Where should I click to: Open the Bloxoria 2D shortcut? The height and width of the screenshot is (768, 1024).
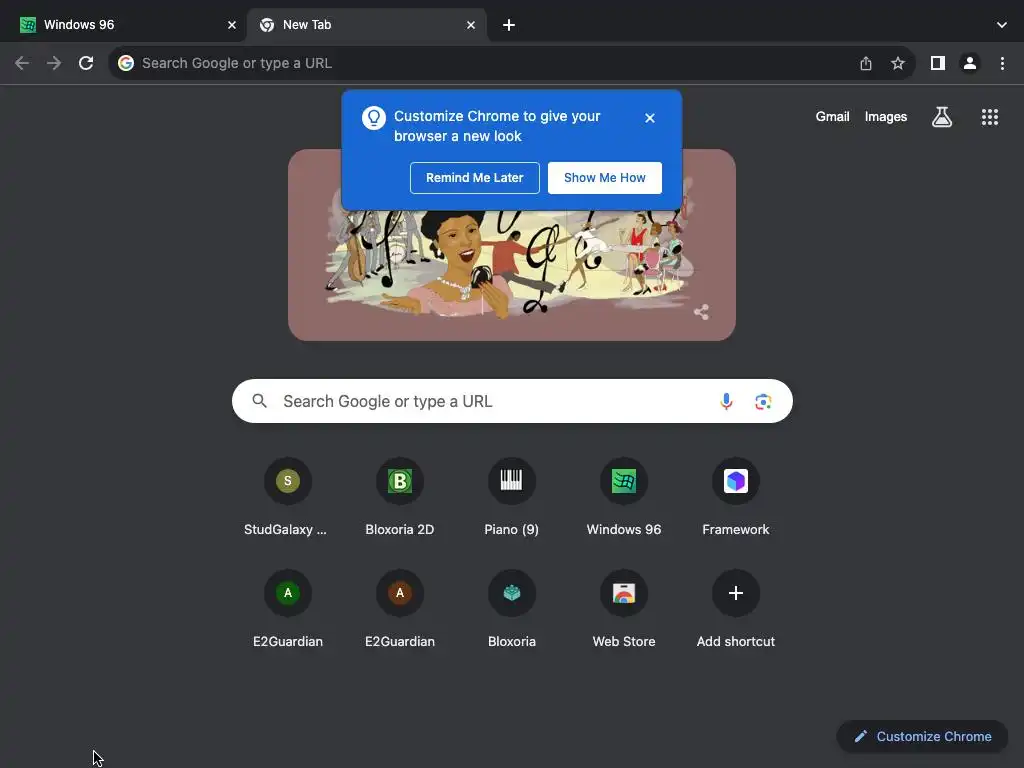pyautogui.click(x=400, y=497)
